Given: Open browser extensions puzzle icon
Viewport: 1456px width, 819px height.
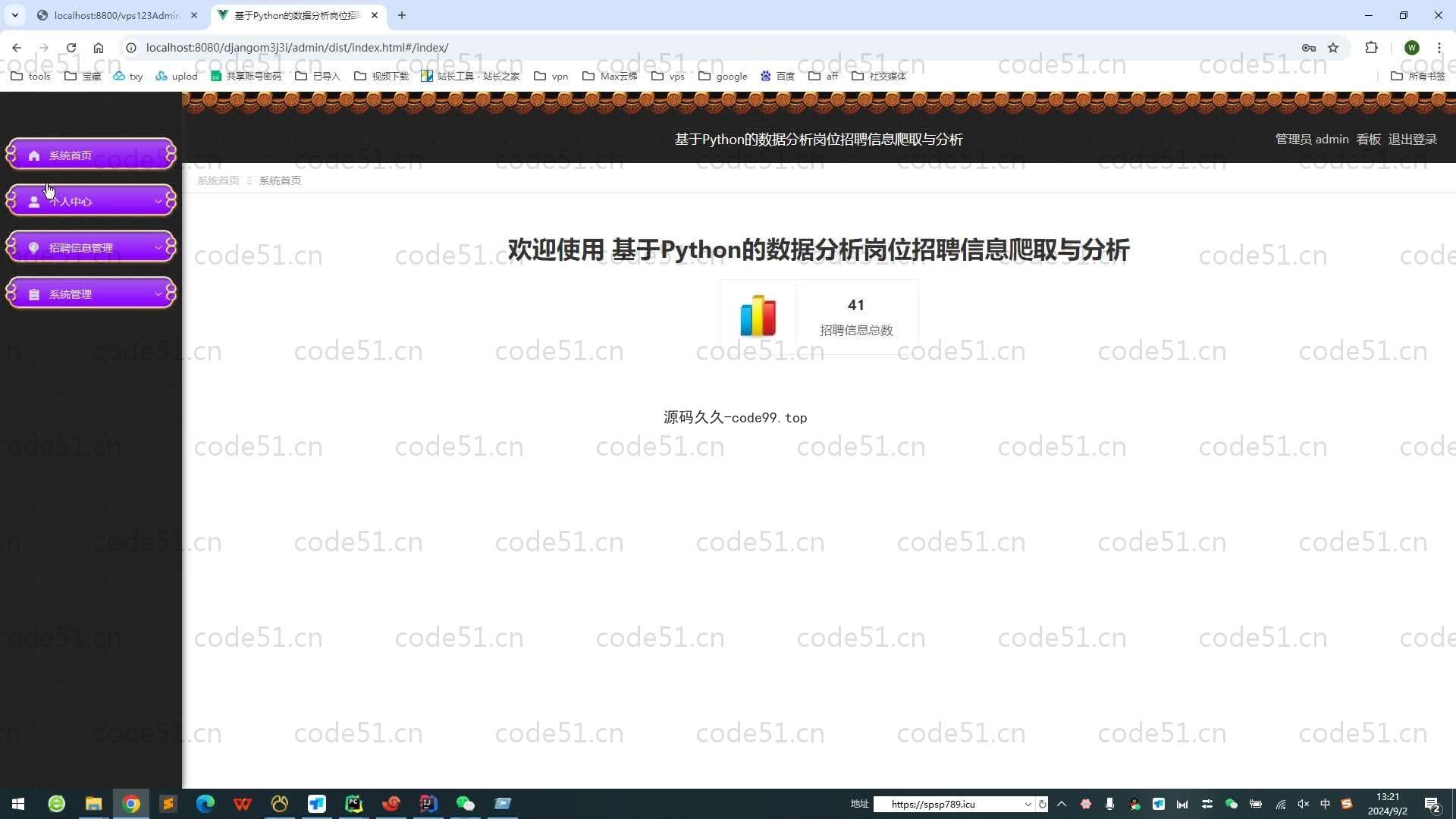Looking at the screenshot, I should 1371,48.
